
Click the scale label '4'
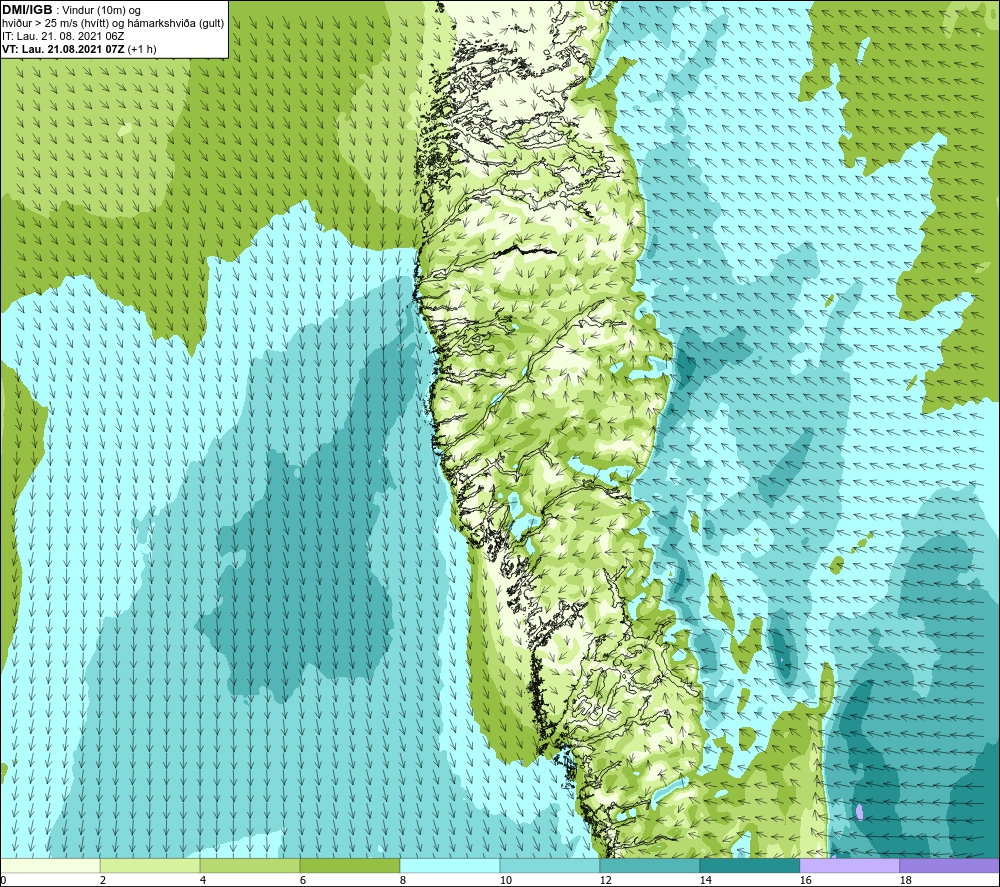click(203, 881)
